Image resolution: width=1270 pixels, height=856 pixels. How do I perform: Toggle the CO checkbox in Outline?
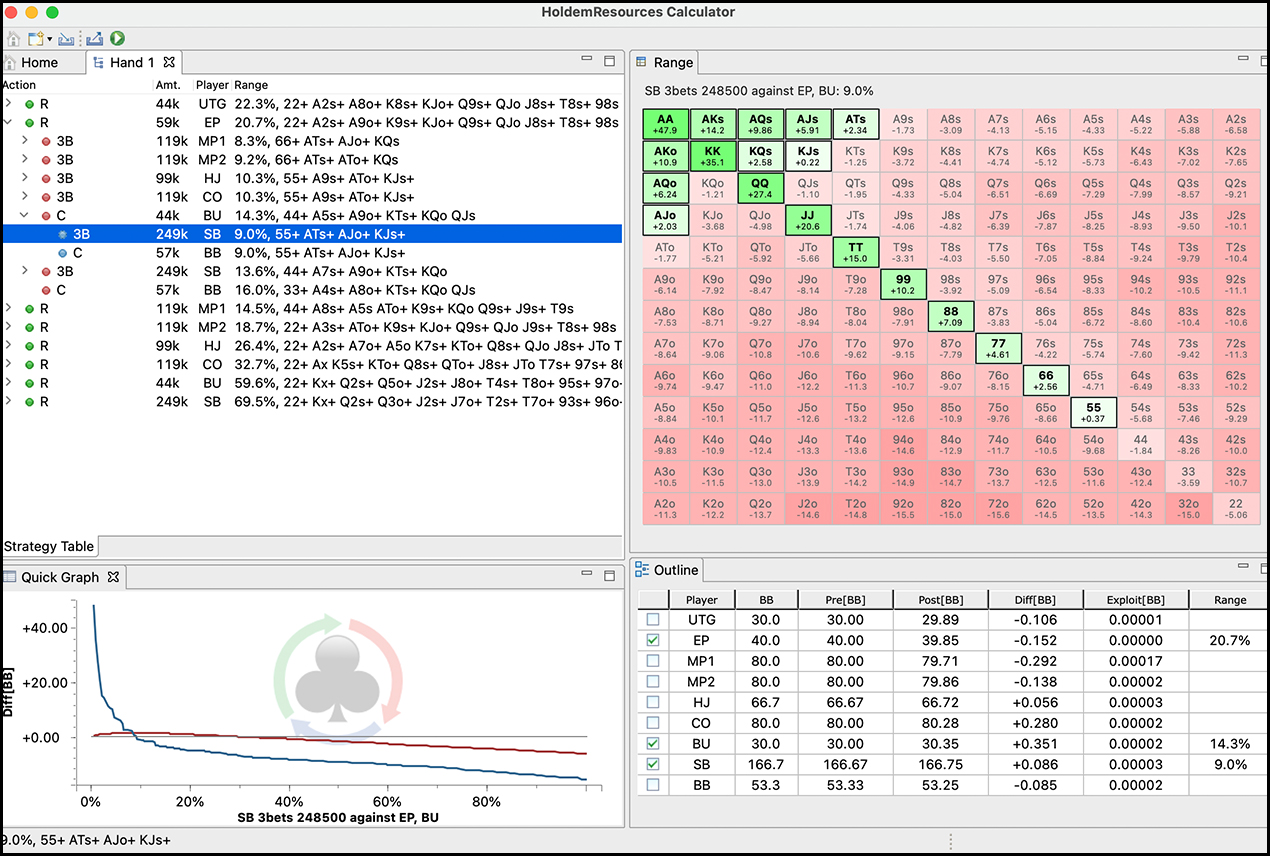click(x=653, y=723)
